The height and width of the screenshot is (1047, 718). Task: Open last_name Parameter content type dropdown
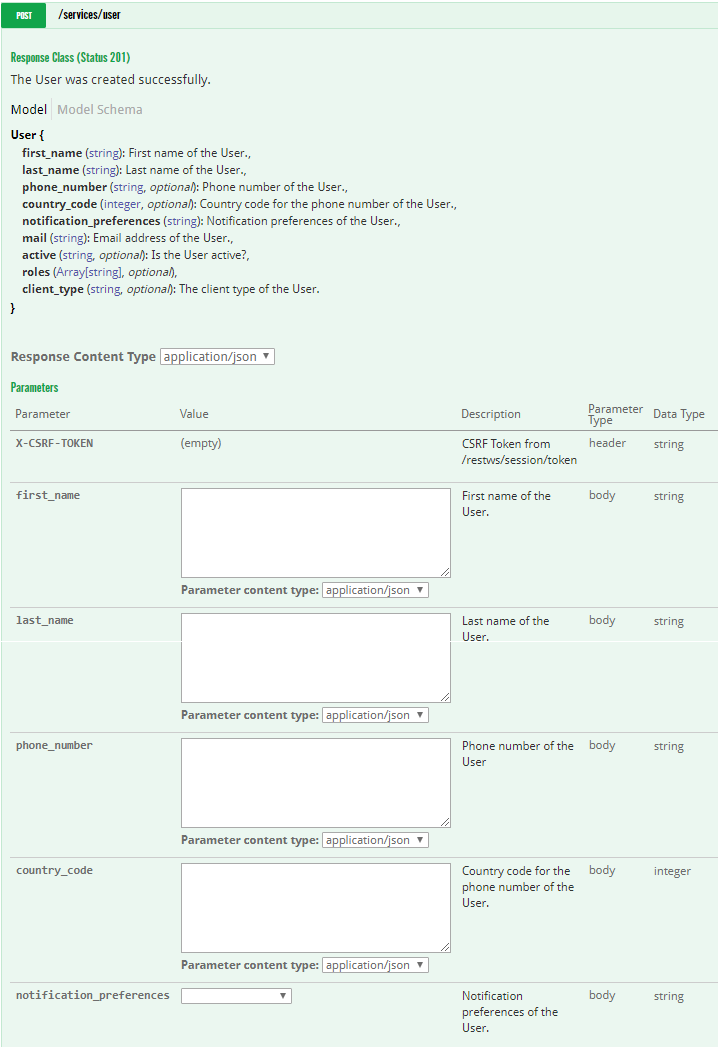tap(375, 715)
